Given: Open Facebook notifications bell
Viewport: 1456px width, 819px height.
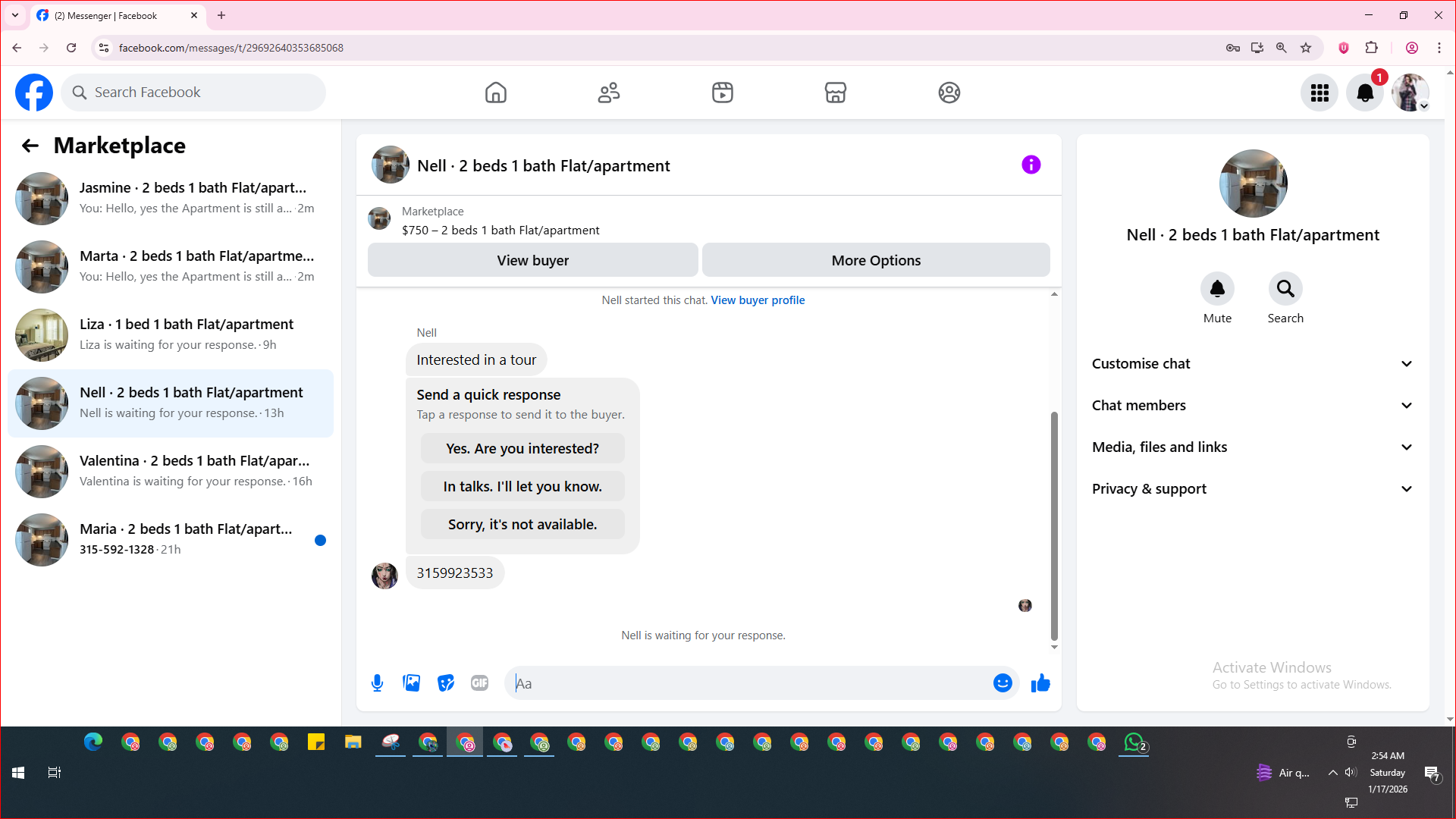Looking at the screenshot, I should tap(1364, 93).
